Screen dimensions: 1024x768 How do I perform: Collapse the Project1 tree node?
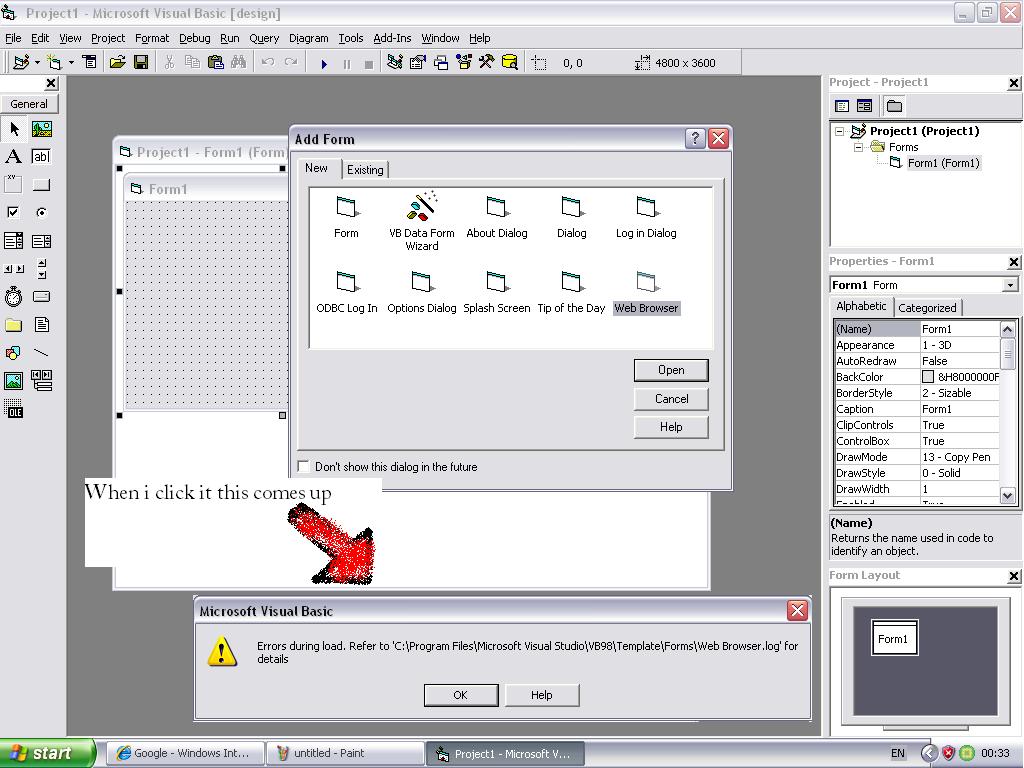pos(840,131)
